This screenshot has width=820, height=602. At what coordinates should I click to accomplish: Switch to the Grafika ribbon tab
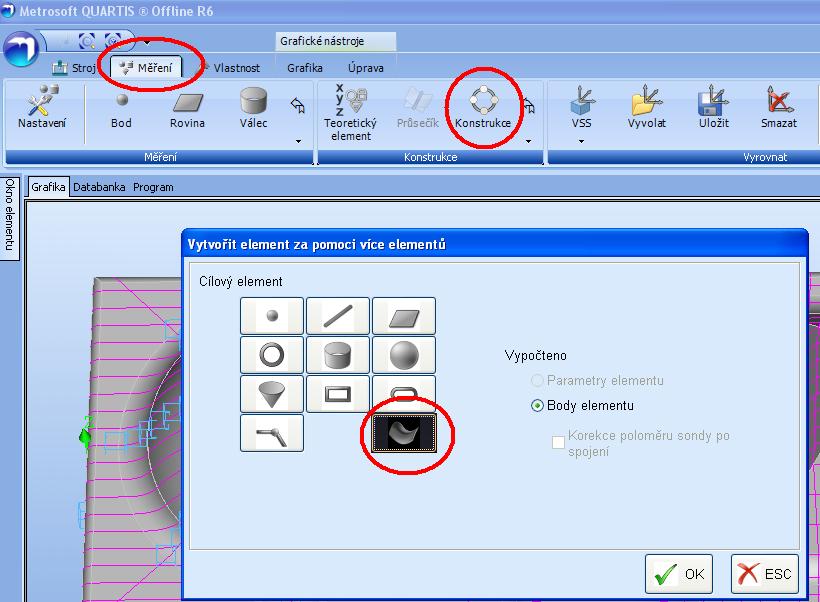click(305, 67)
